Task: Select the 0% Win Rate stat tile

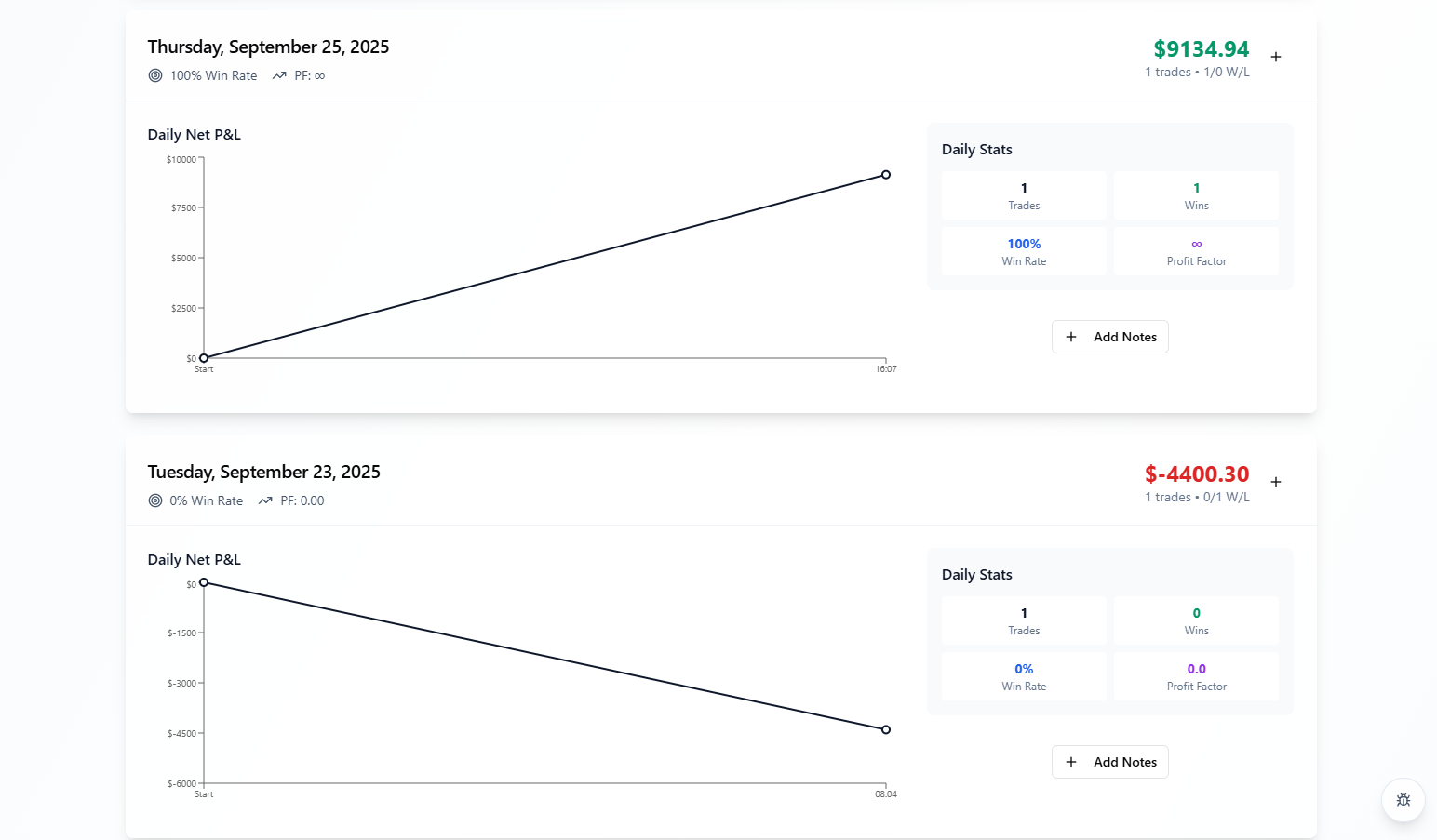Action: click(1024, 676)
